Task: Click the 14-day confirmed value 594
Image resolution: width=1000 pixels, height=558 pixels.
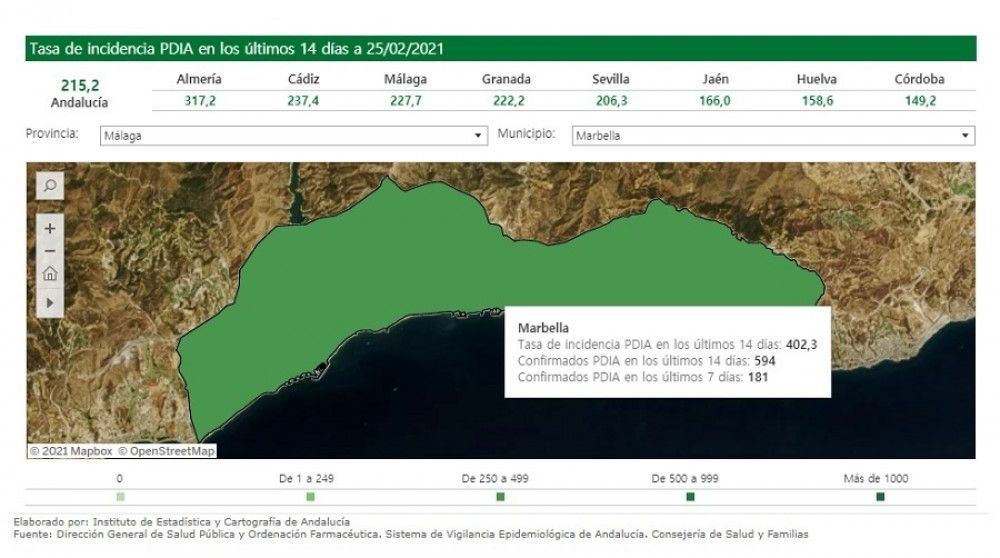Action: tap(765, 361)
